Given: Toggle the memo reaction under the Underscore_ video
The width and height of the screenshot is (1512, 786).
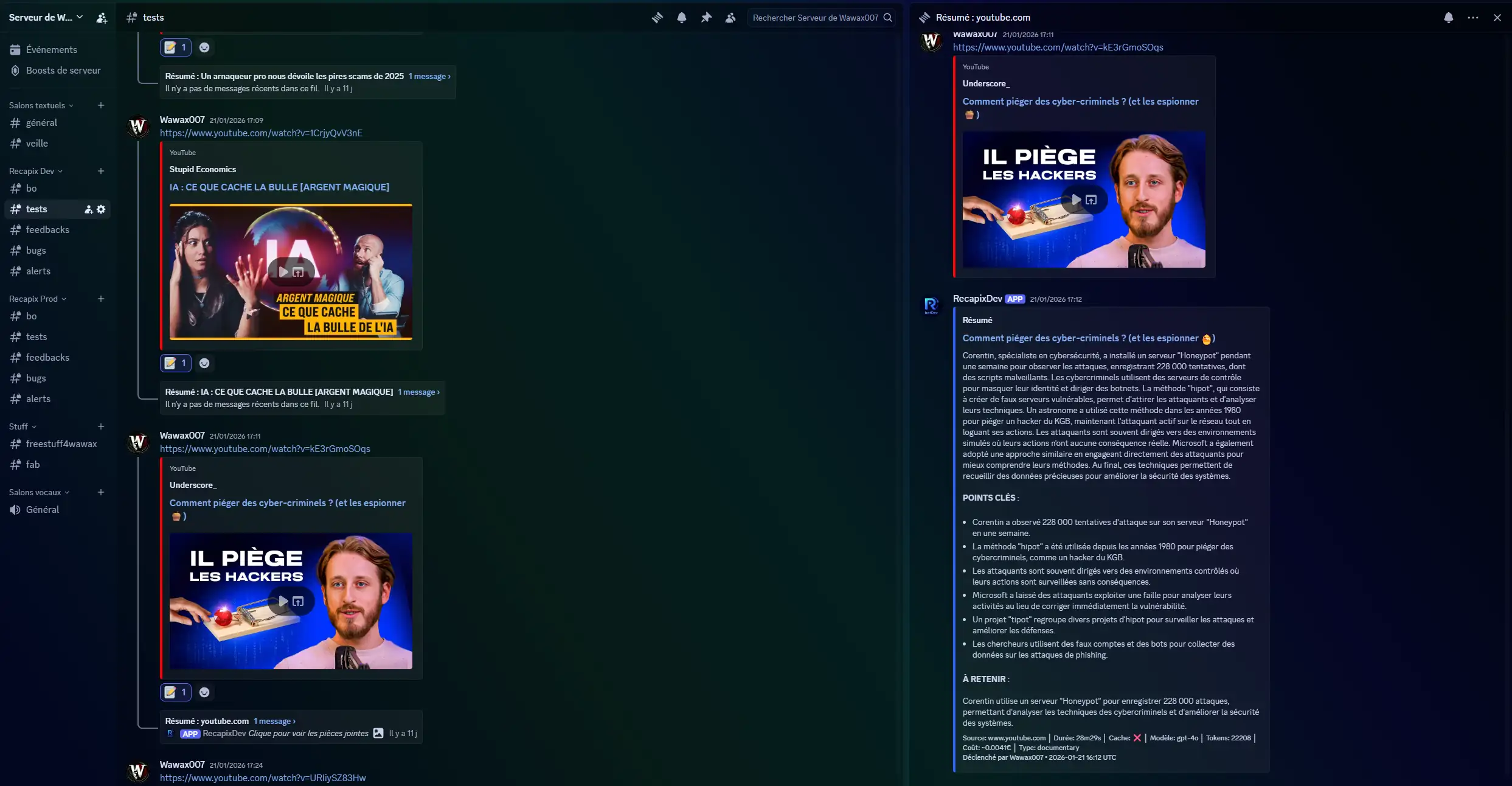Looking at the screenshot, I should (x=176, y=692).
